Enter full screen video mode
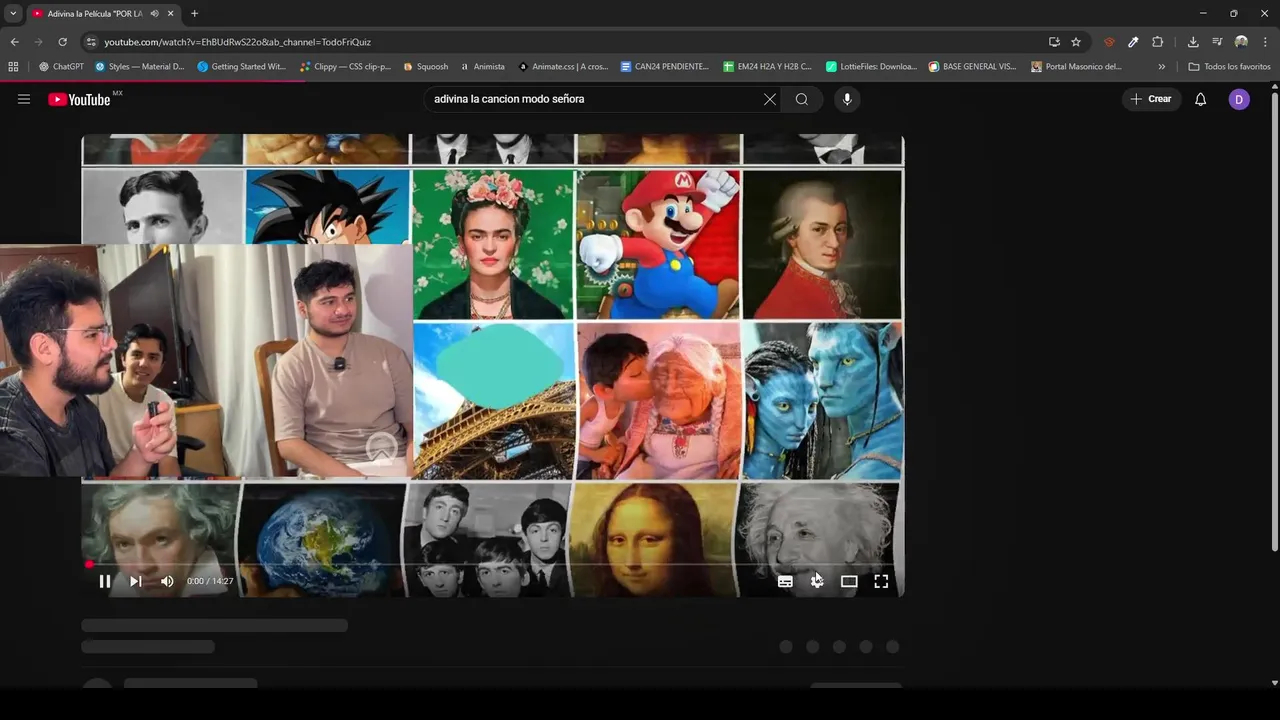This screenshot has height=720, width=1280. click(881, 581)
